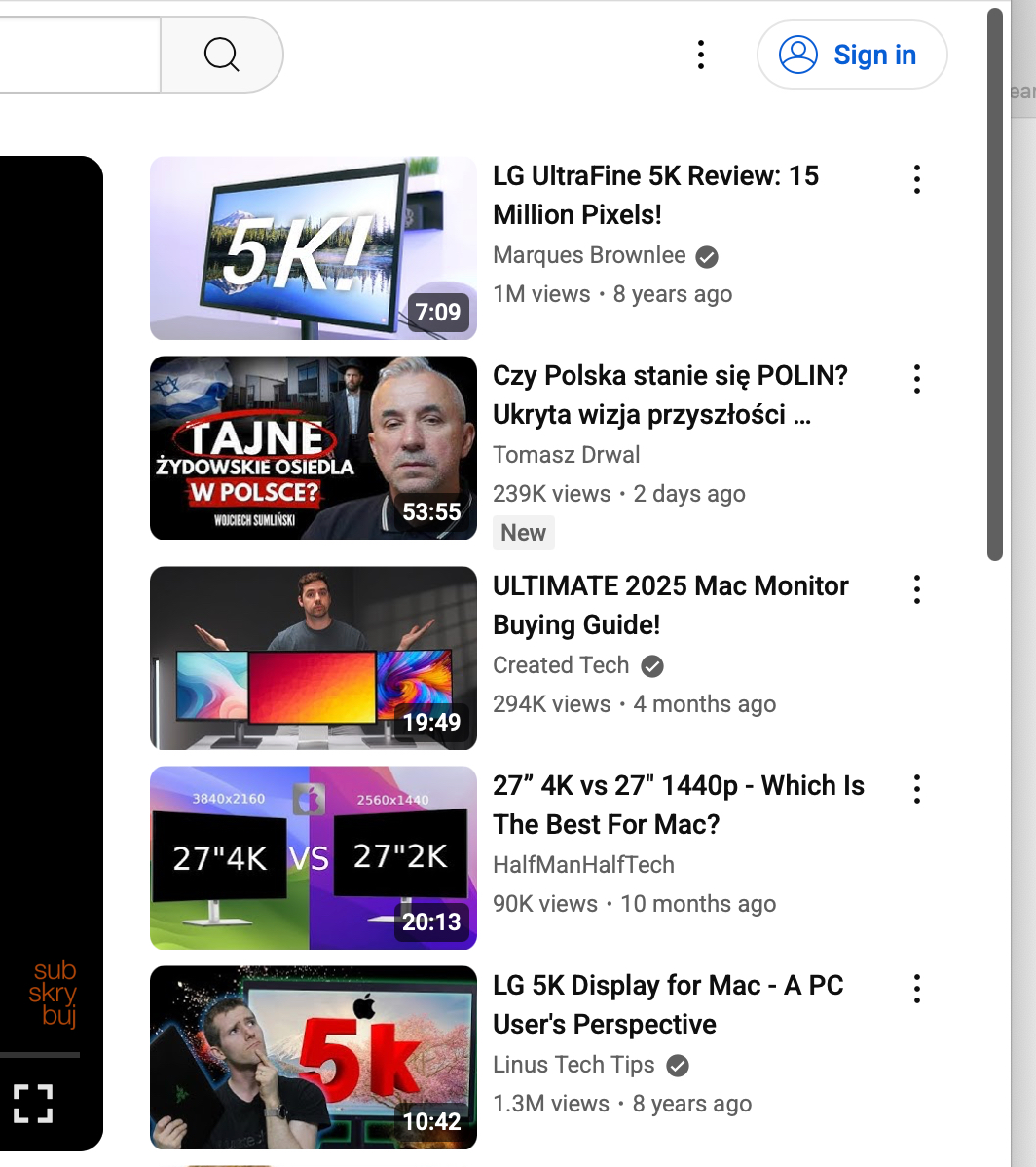Image resolution: width=1036 pixels, height=1167 pixels.
Task: Click the Sign in button
Action: click(852, 55)
